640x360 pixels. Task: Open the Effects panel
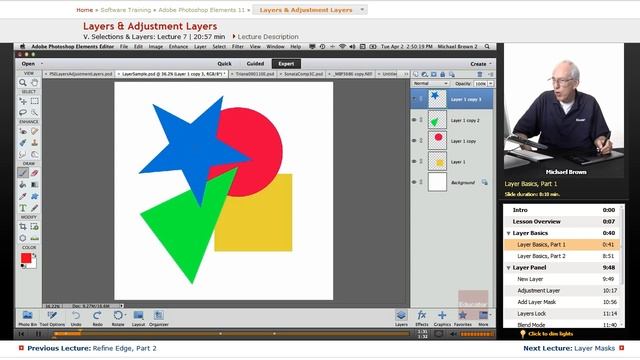coord(422,318)
